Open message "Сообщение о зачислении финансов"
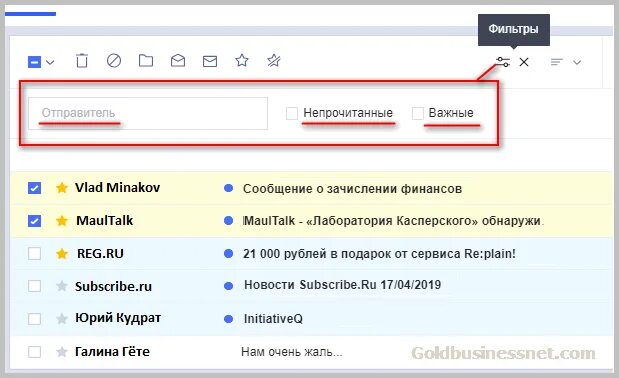This screenshot has width=619, height=378. 352,189
